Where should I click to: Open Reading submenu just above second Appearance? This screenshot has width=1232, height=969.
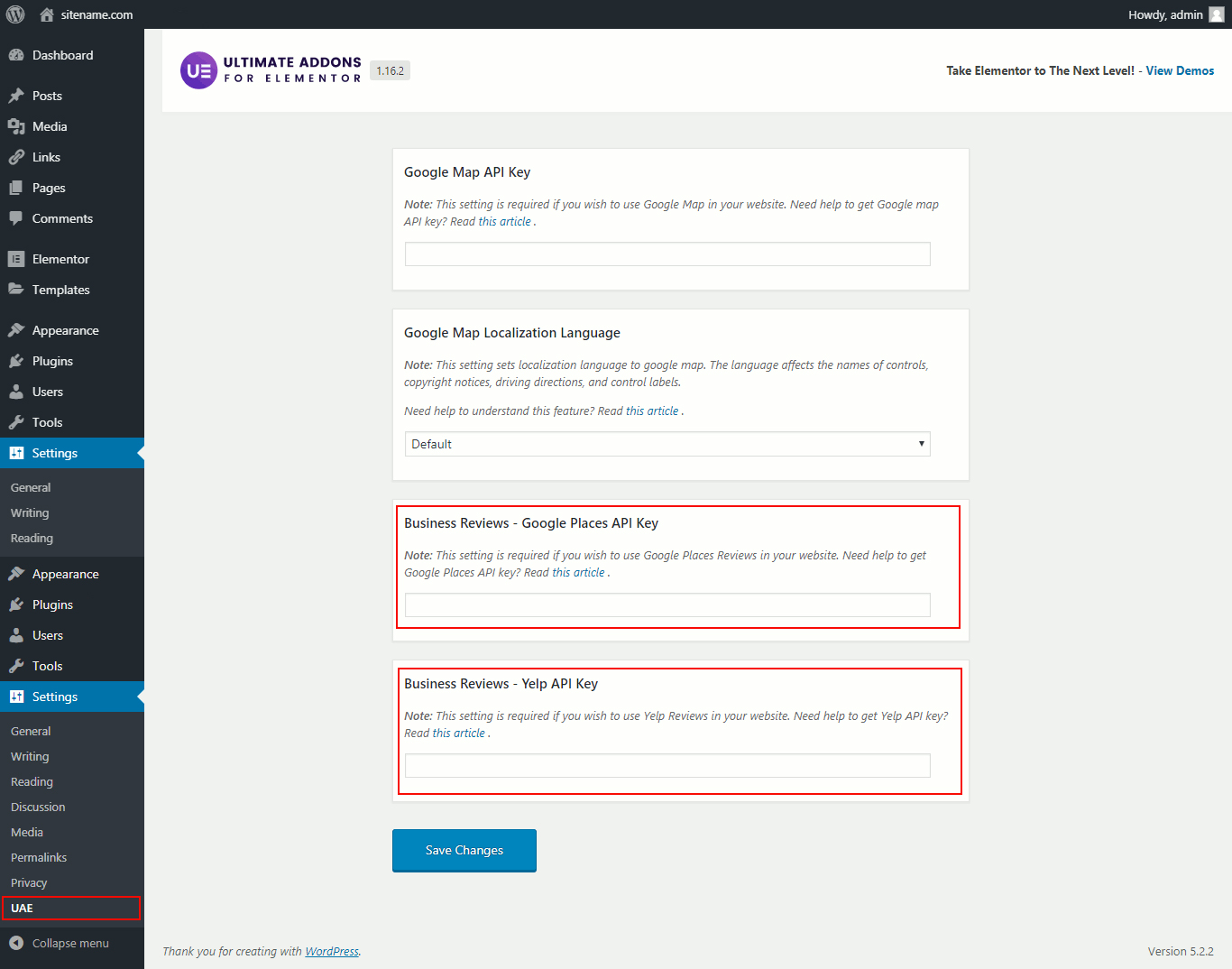coord(32,538)
